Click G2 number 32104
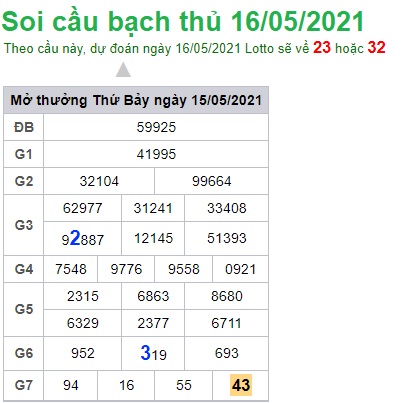The image size is (403, 403). click(99, 181)
